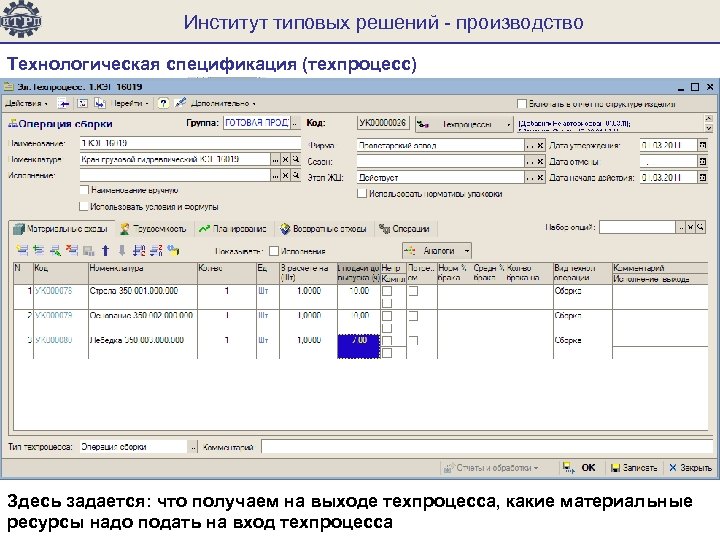The image size is (720, 540).
Task: Click the Номенклатура column header
Action: point(142,273)
